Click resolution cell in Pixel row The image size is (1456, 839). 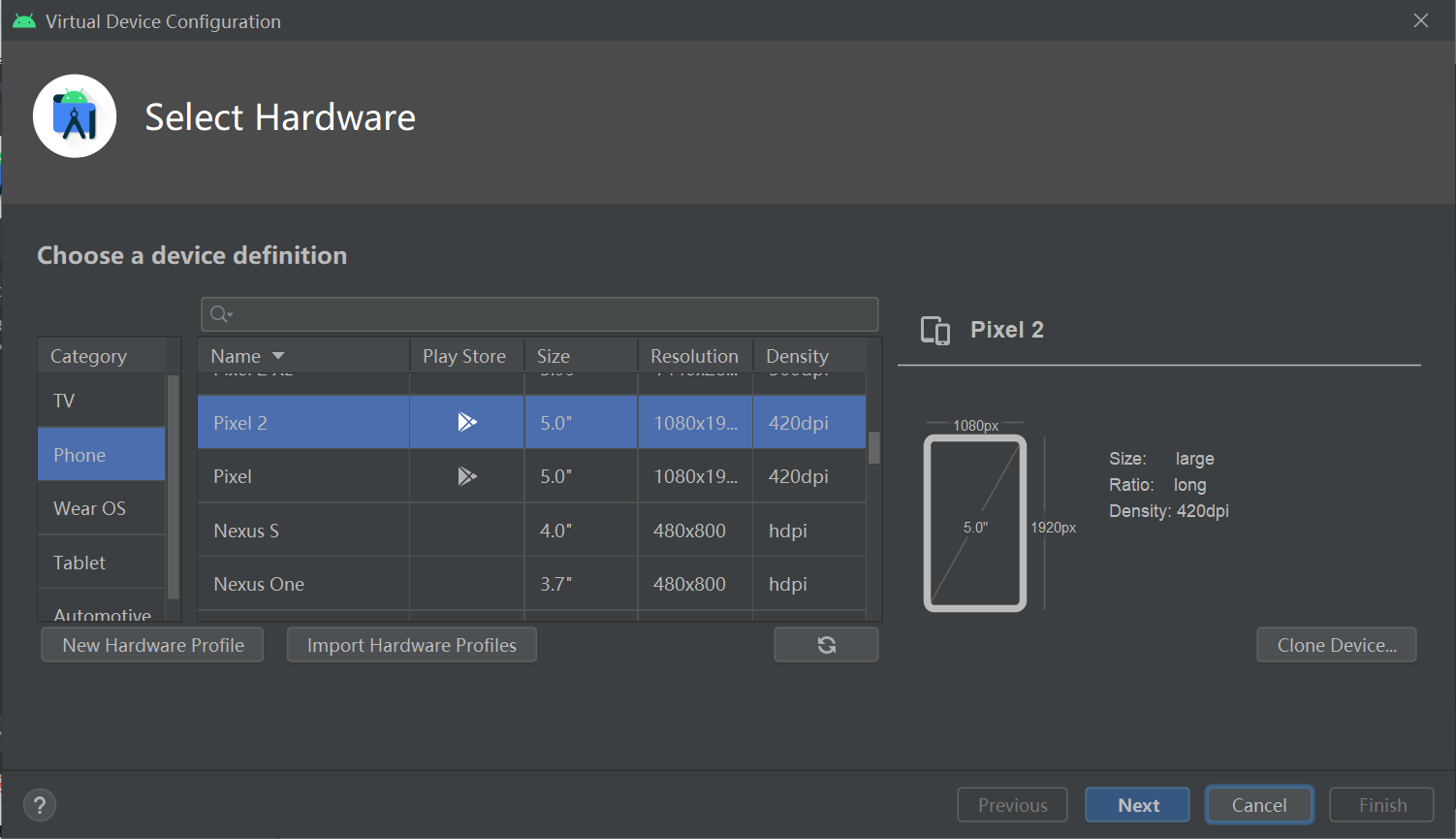point(695,476)
